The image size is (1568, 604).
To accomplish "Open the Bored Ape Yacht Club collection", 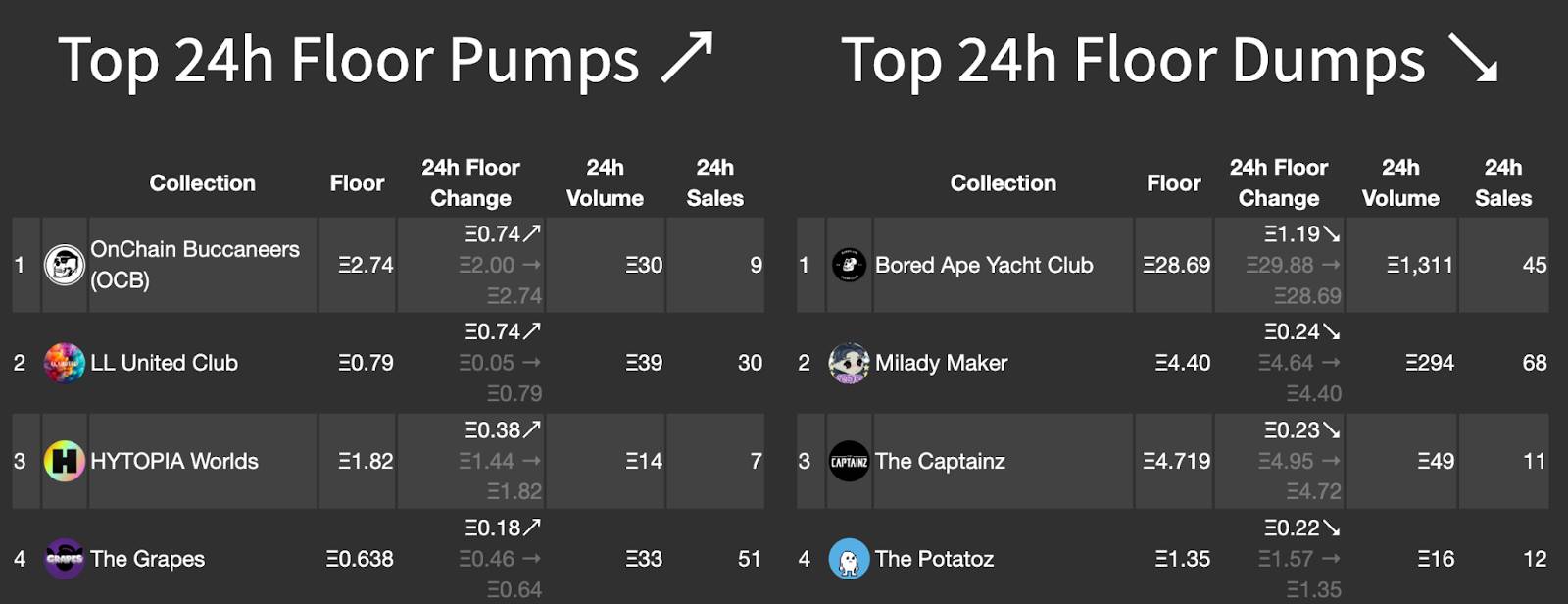I will tap(984, 265).
